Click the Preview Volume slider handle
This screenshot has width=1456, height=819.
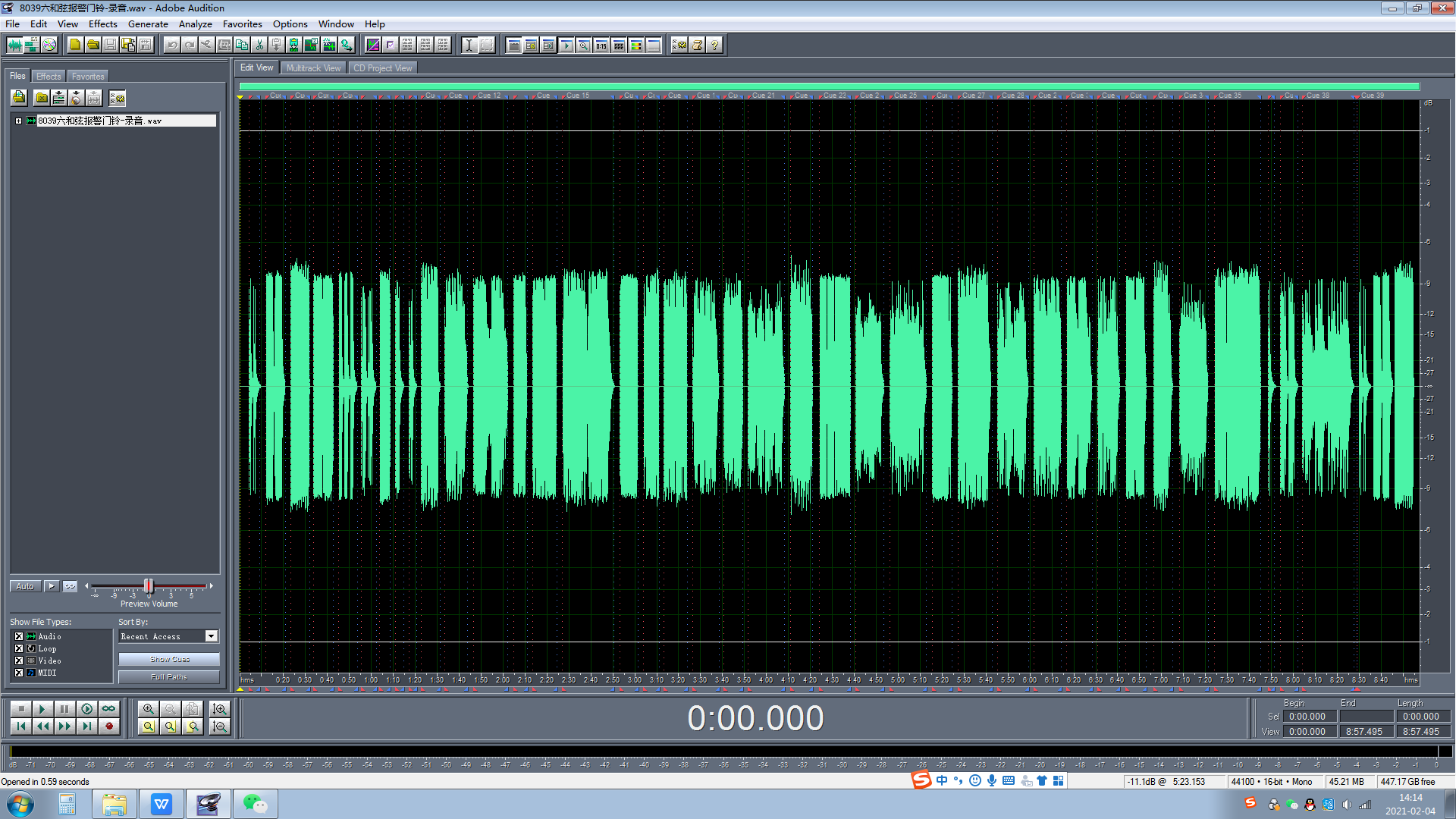149,586
